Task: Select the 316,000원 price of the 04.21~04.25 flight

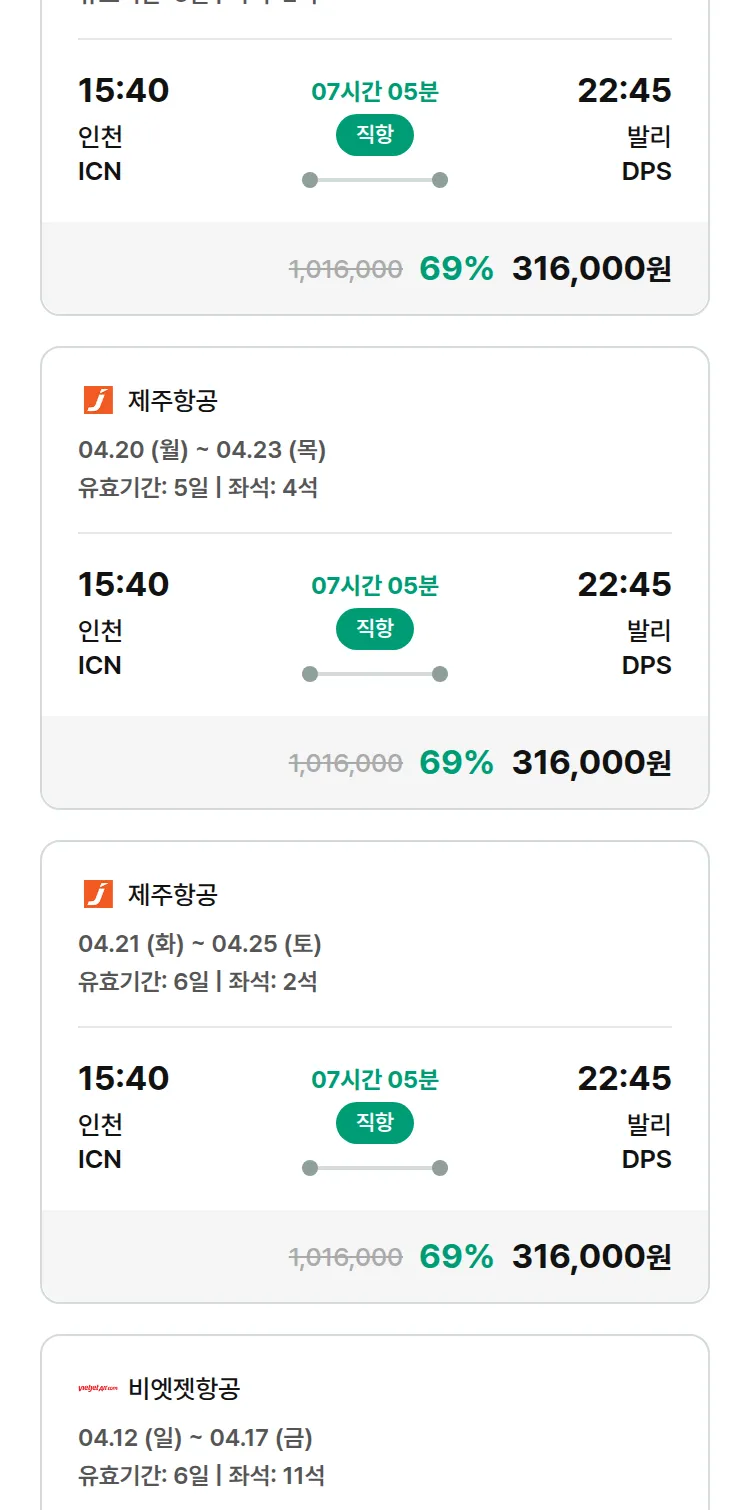Action: point(591,1257)
